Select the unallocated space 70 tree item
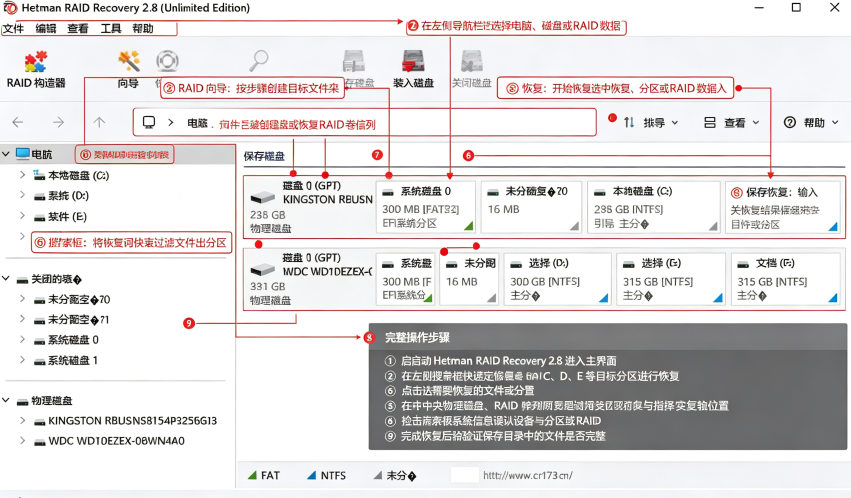851x498 pixels. point(79,299)
